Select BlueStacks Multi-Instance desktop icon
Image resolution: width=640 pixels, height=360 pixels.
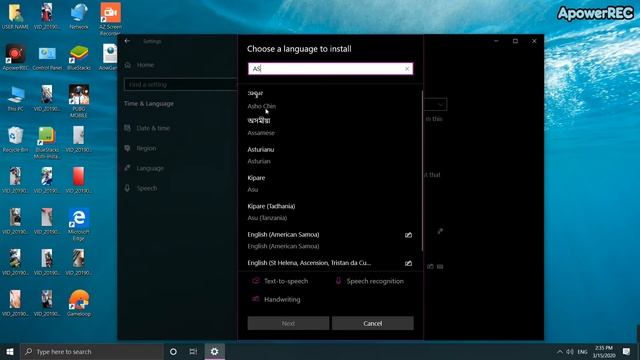click(x=47, y=142)
